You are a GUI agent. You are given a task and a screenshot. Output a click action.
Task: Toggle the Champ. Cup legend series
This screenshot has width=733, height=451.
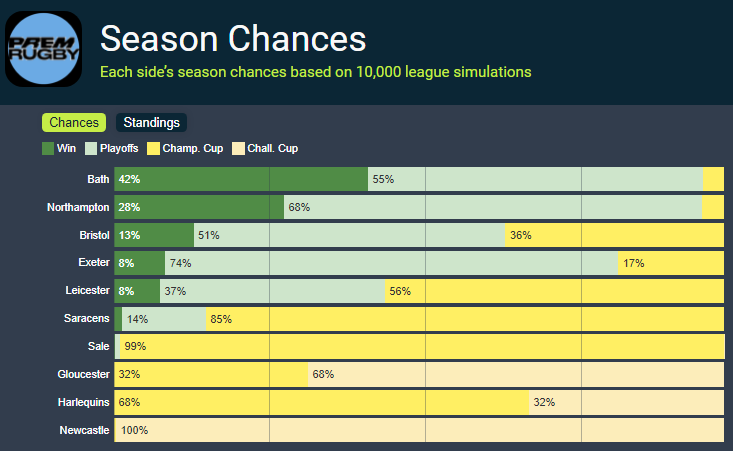pos(185,149)
